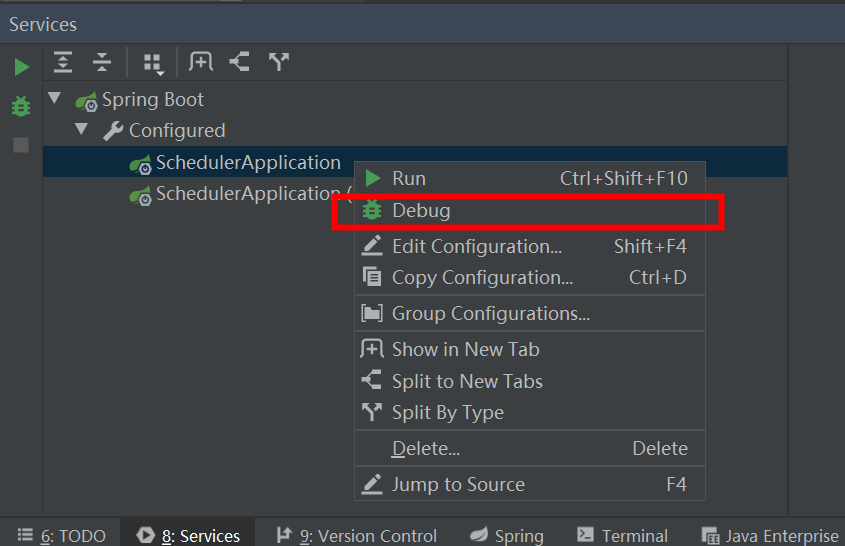845x546 pixels.
Task: Select the second SchedulerApplication tree item
Action: [x=240, y=193]
